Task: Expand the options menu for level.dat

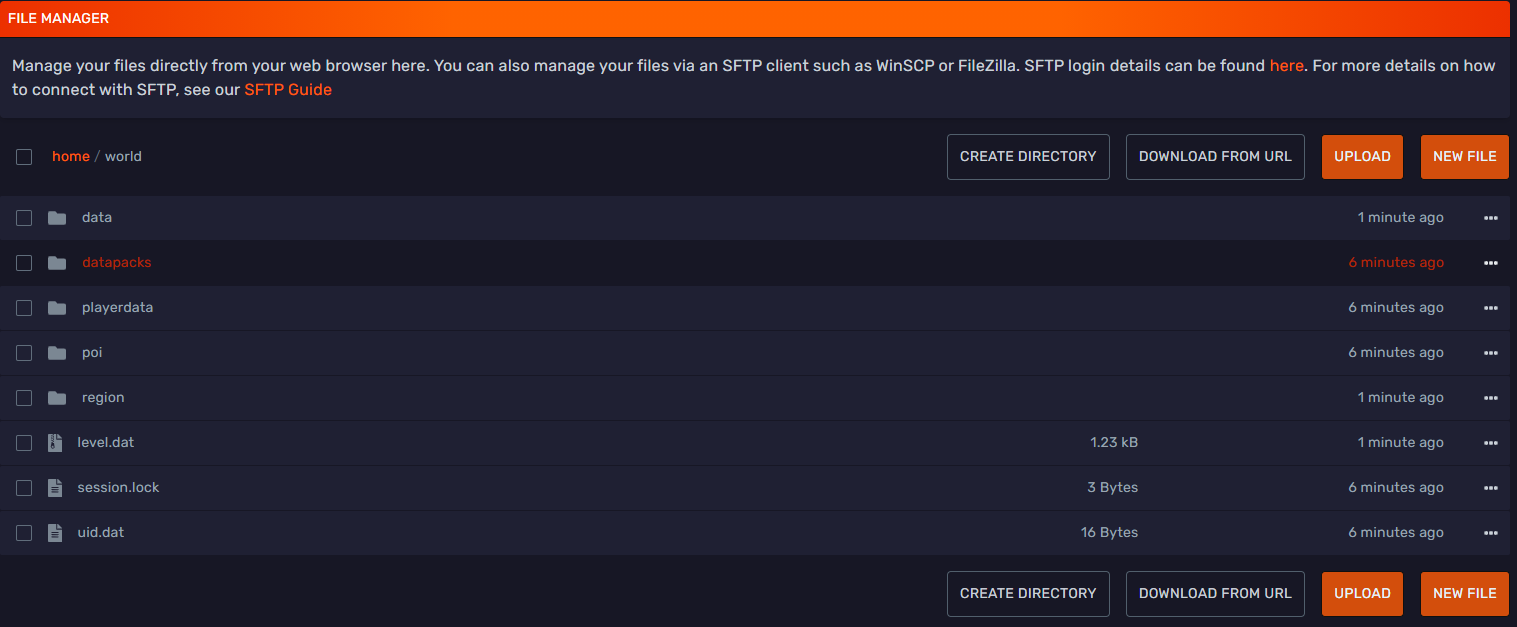Action: [x=1490, y=443]
